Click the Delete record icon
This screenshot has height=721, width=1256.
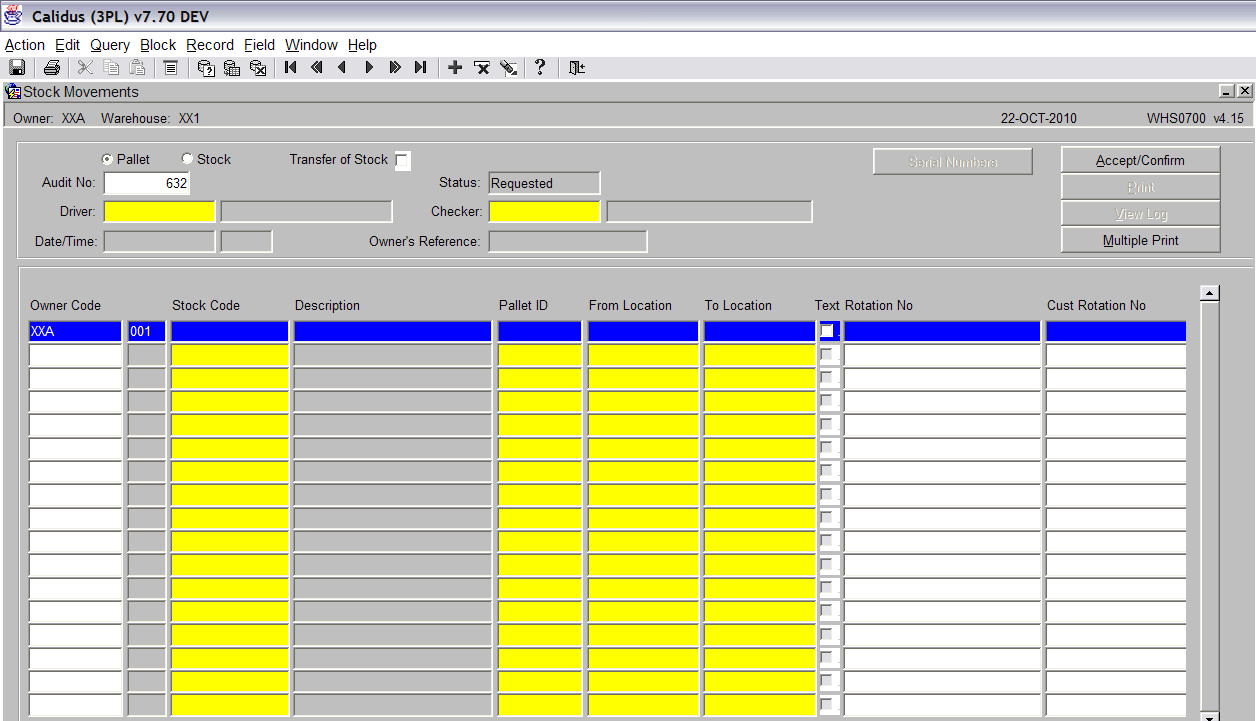(x=482, y=68)
